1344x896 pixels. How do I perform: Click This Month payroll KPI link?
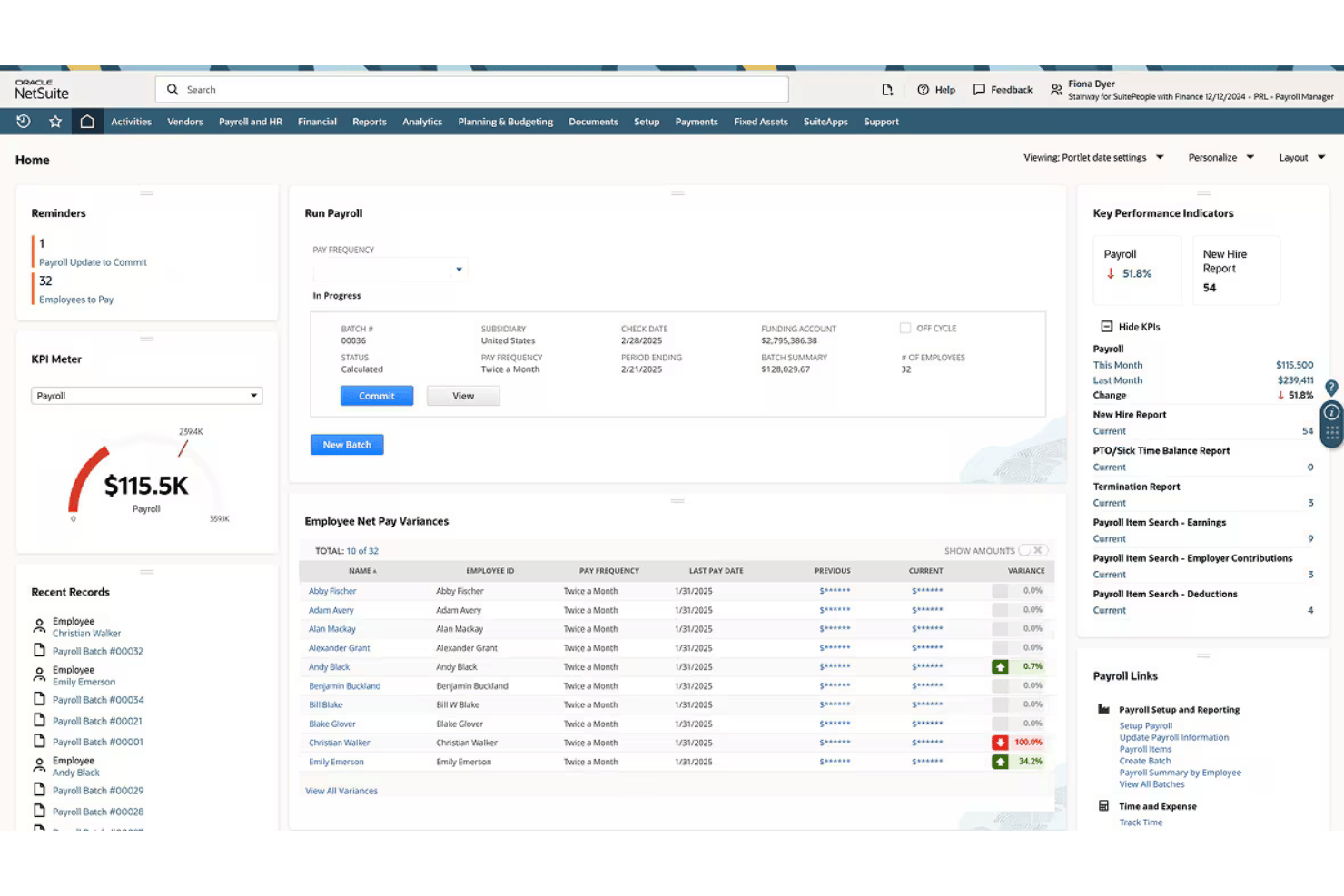(x=1117, y=365)
